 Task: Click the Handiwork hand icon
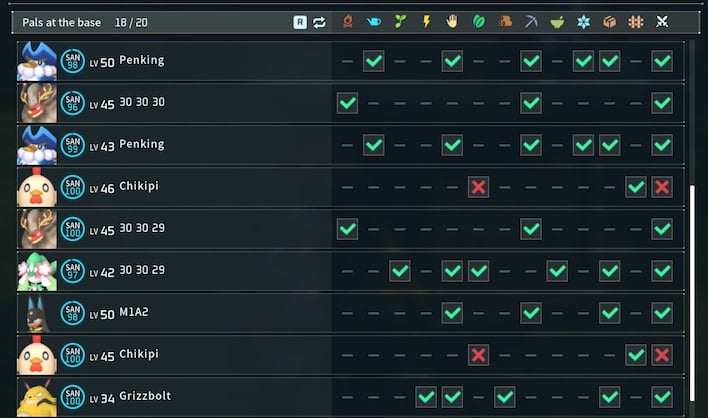(452, 21)
